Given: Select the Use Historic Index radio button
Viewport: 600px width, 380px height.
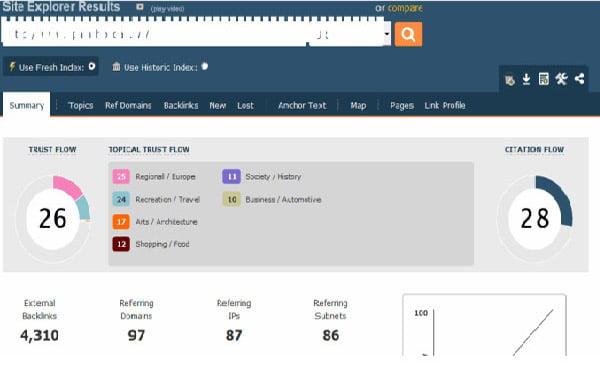Looking at the screenshot, I should pos(205,66).
